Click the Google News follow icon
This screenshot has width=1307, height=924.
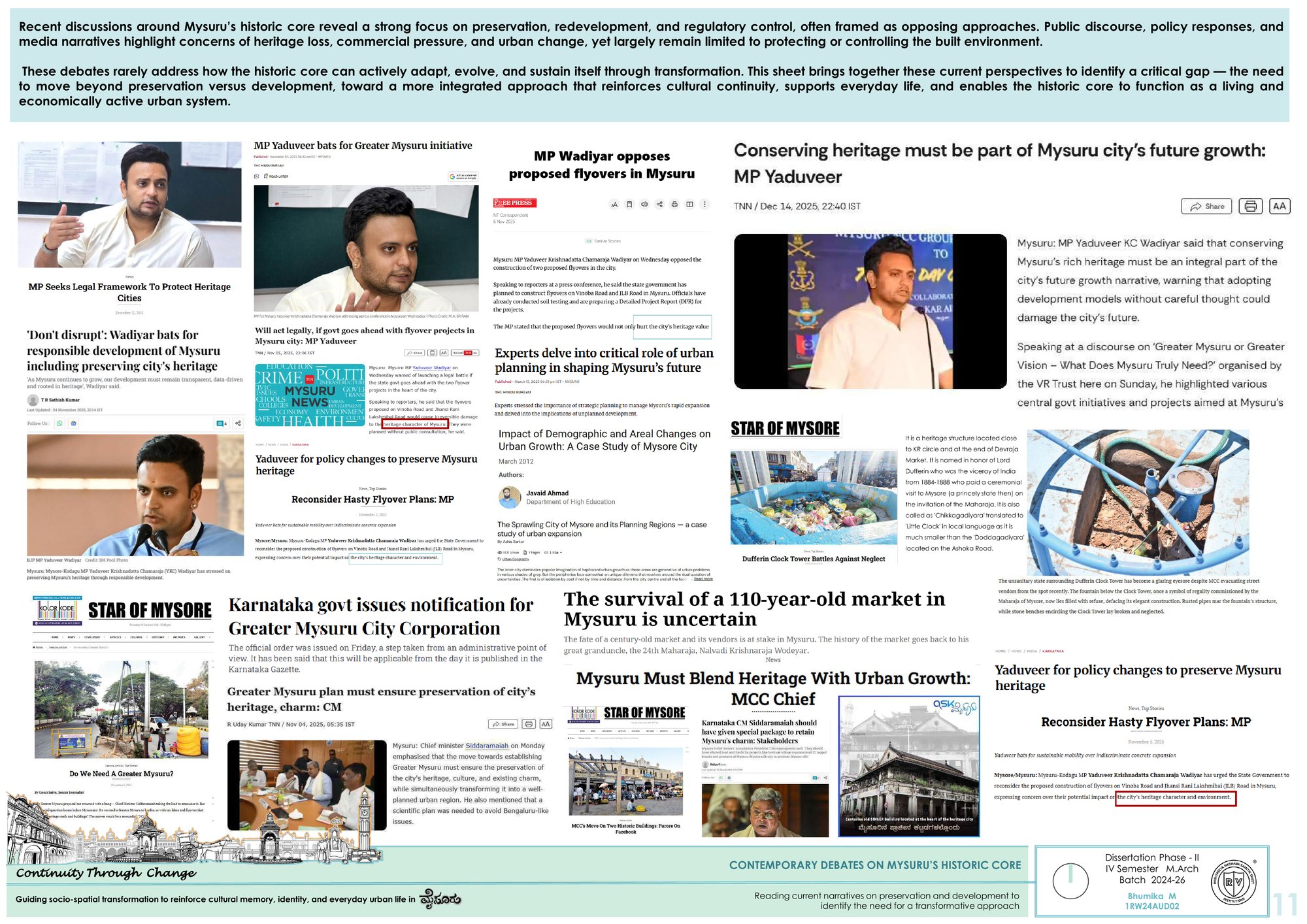(x=73, y=423)
